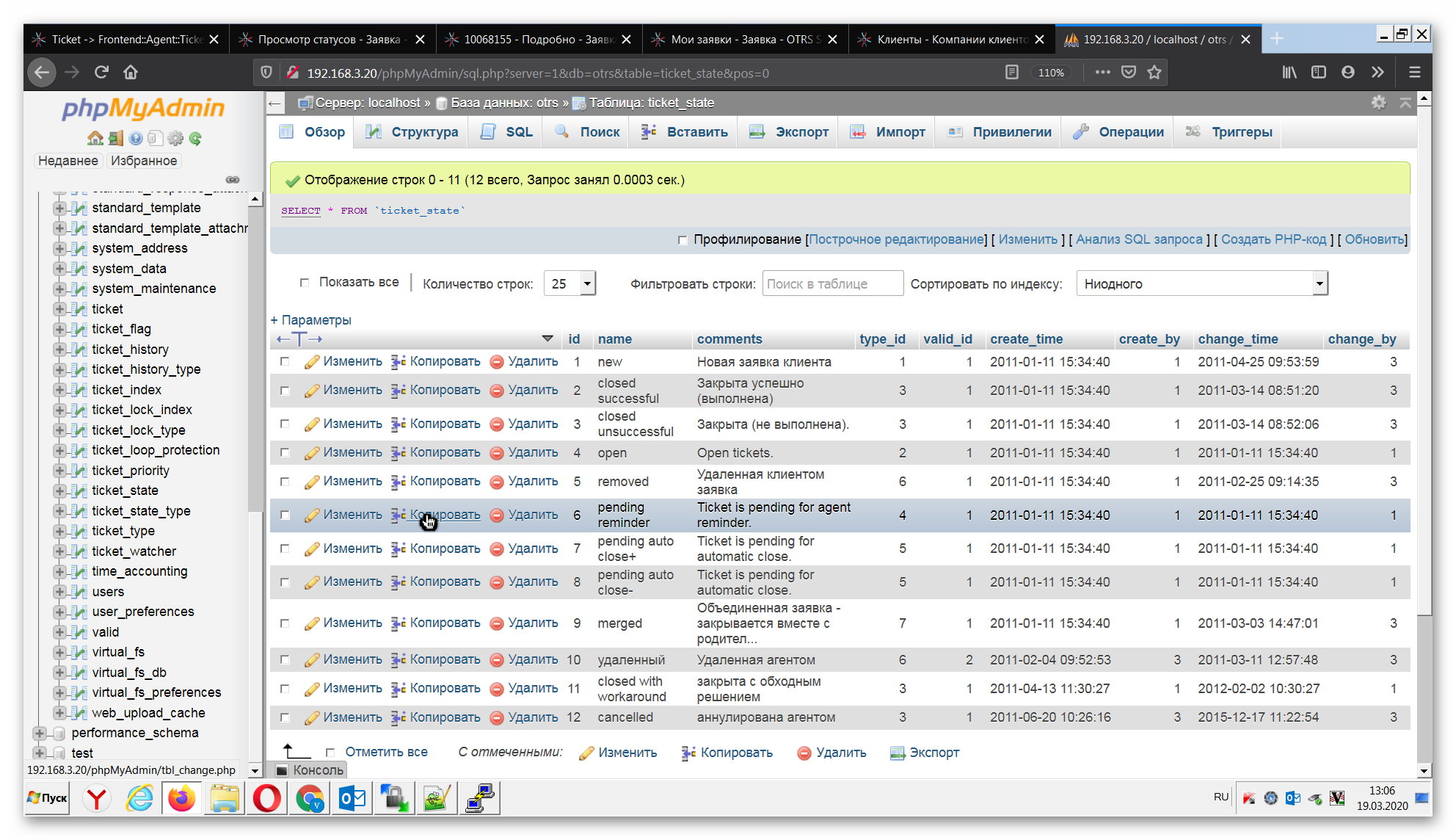The height and width of the screenshot is (840, 1456).
Task: Expand users table tree node
Action: pyautogui.click(x=60, y=592)
